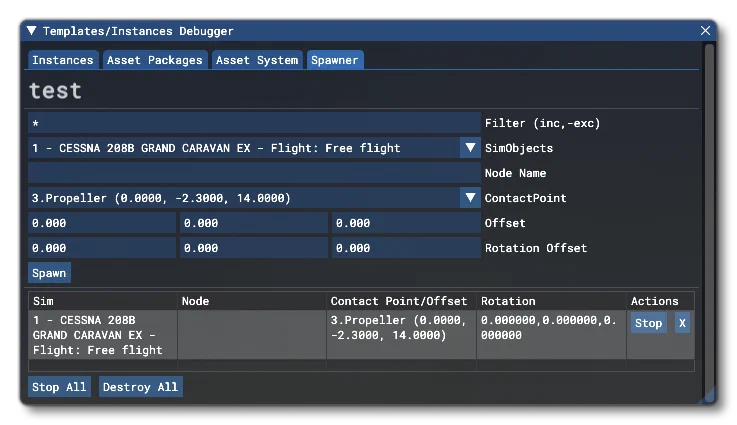
Task: Select the Spawner tab
Action: (x=335, y=60)
